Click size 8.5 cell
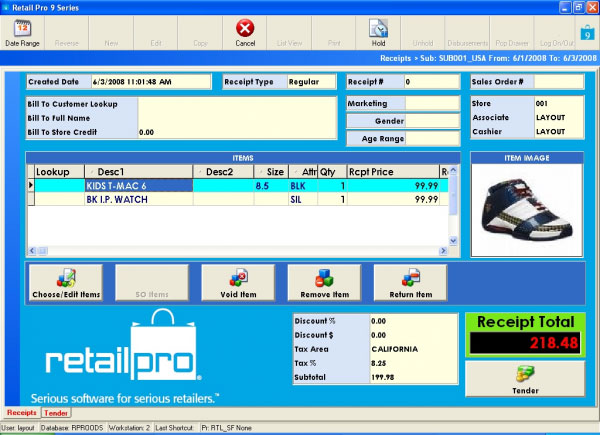The image size is (600, 435). coord(271,186)
